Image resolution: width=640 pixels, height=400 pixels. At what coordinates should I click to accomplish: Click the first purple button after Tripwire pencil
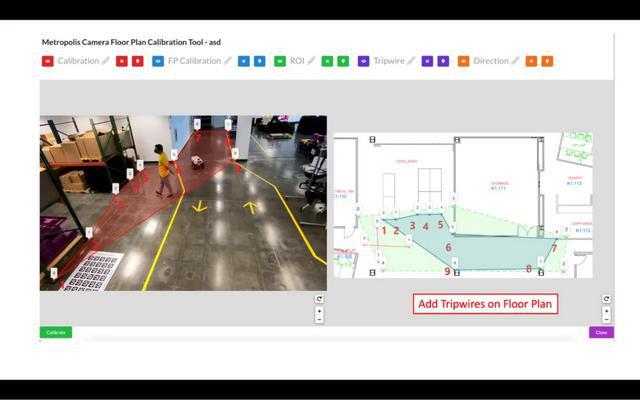pyautogui.click(x=427, y=61)
